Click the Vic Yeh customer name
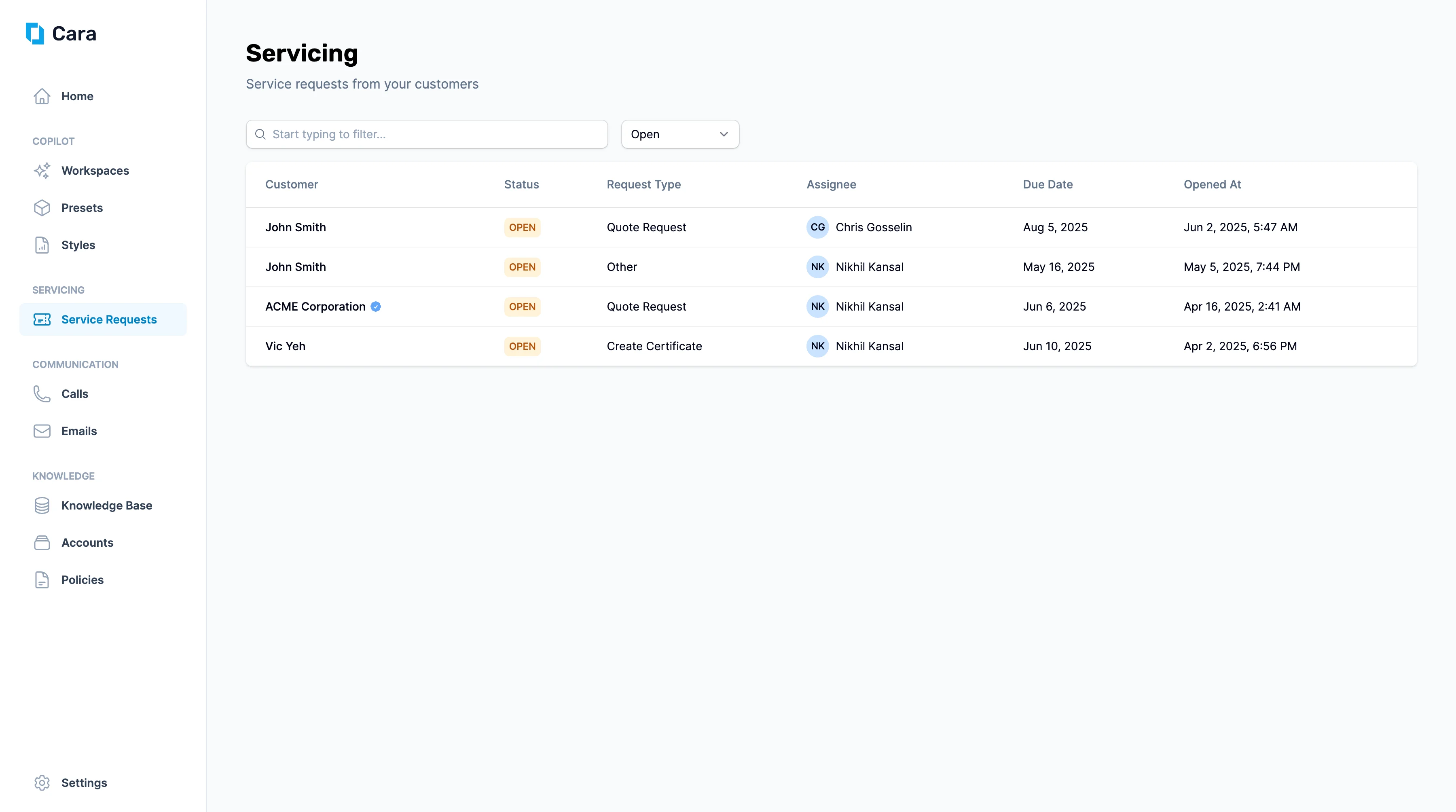This screenshot has width=1456, height=812. [285, 347]
